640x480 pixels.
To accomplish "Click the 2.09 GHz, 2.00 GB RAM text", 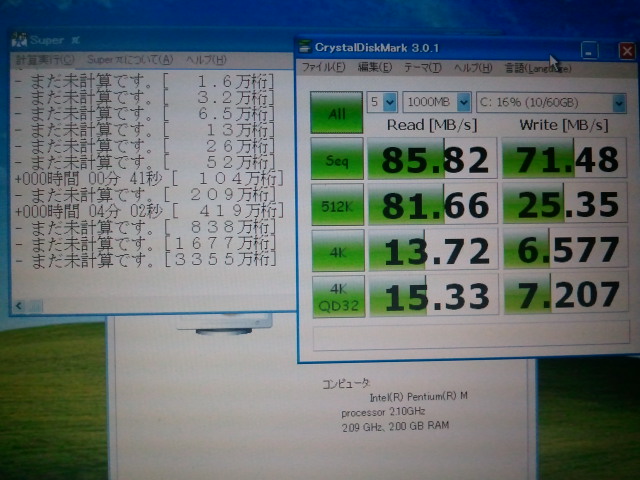I will tap(396, 427).
